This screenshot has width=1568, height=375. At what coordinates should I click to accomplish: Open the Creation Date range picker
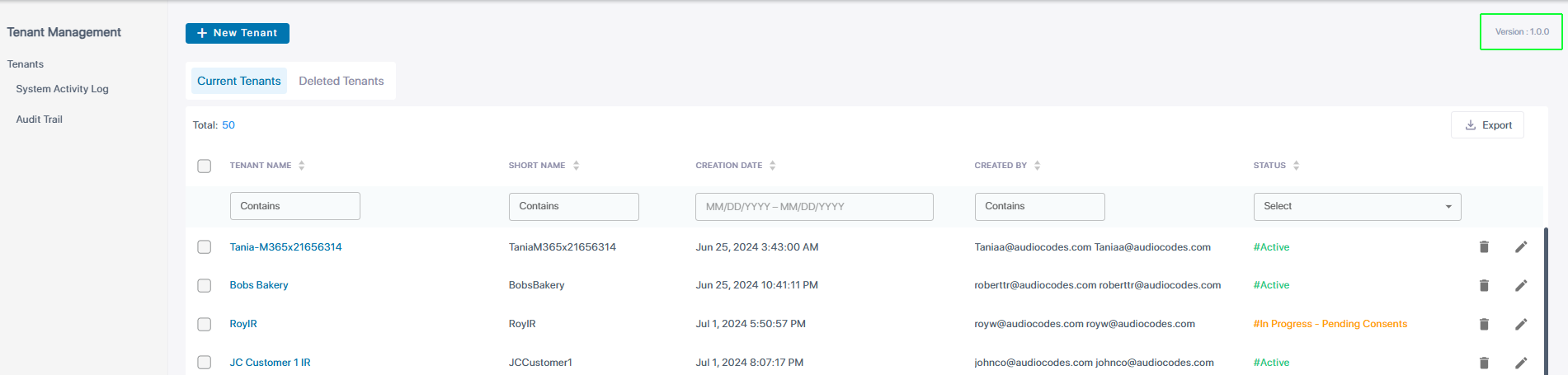[814, 207]
